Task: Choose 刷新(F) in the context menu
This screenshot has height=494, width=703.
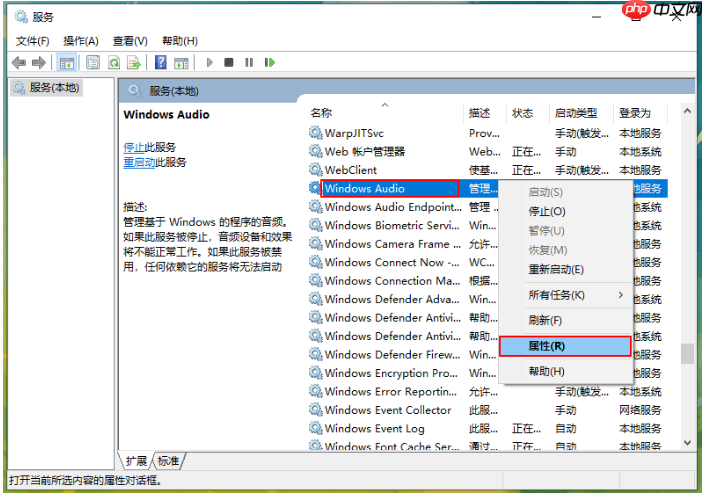Action: click(x=565, y=320)
